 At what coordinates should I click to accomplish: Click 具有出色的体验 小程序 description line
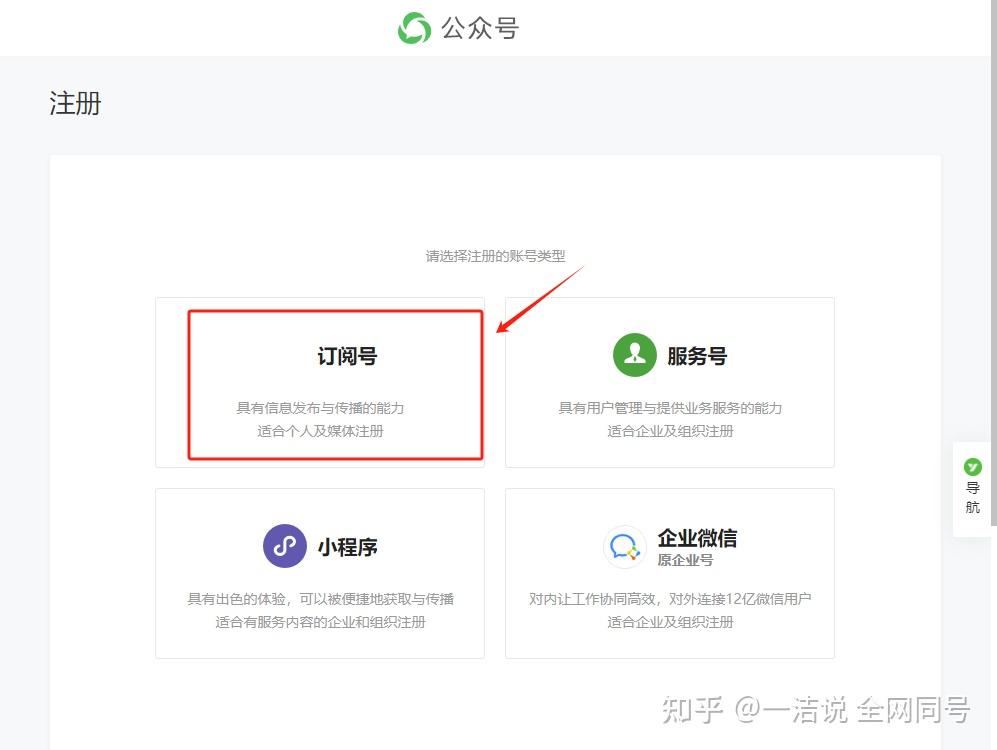[x=320, y=599]
